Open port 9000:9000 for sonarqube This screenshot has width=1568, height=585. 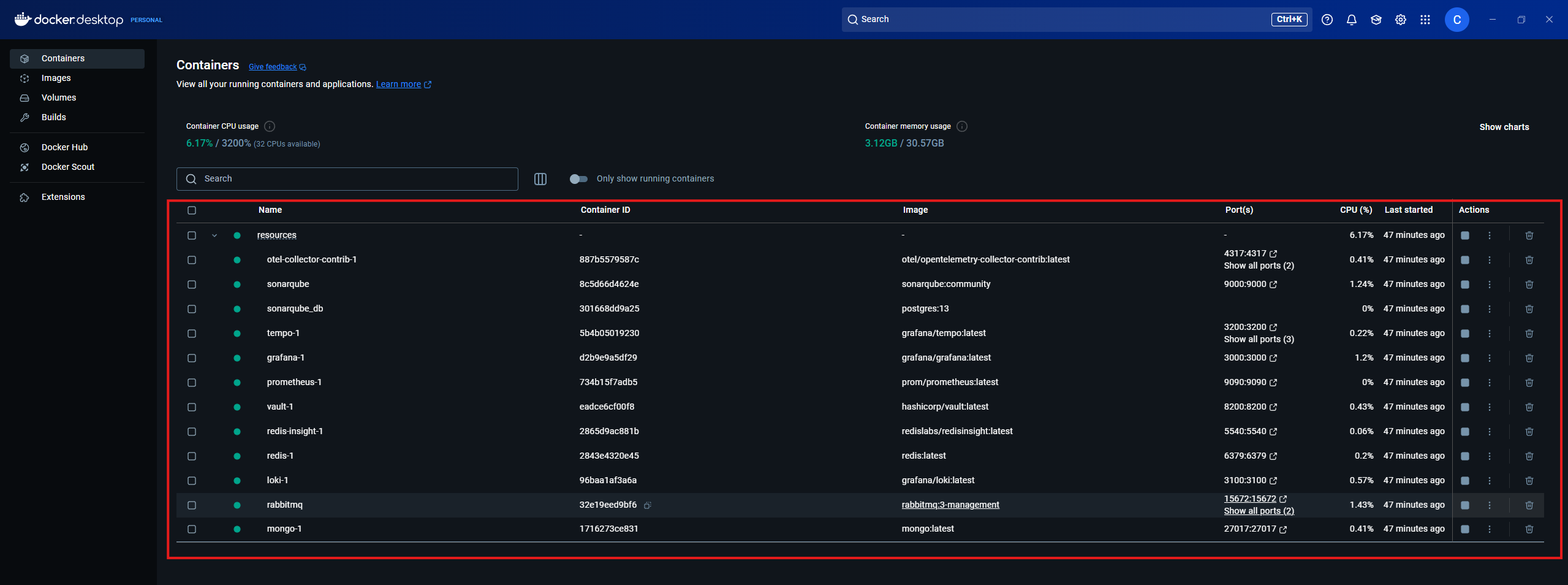tap(1251, 285)
